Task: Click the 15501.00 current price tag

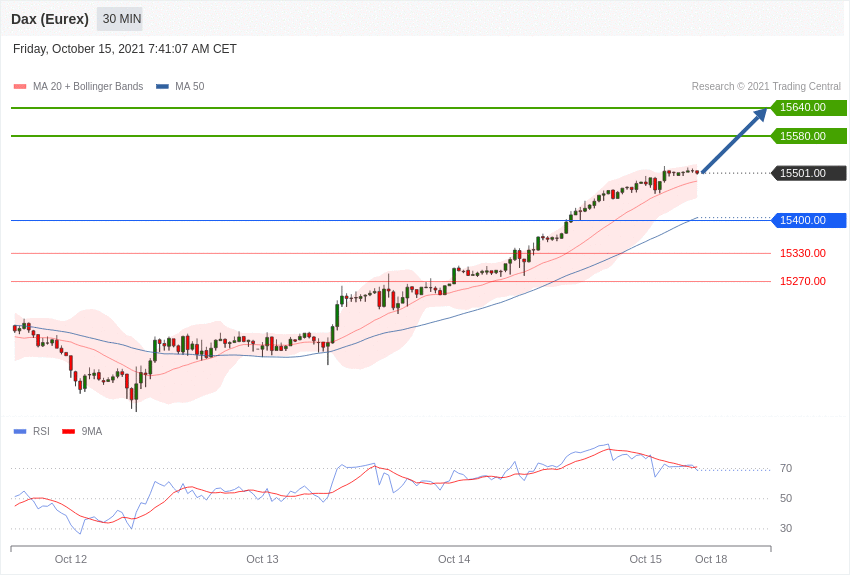Action: (x=808, y=173)
